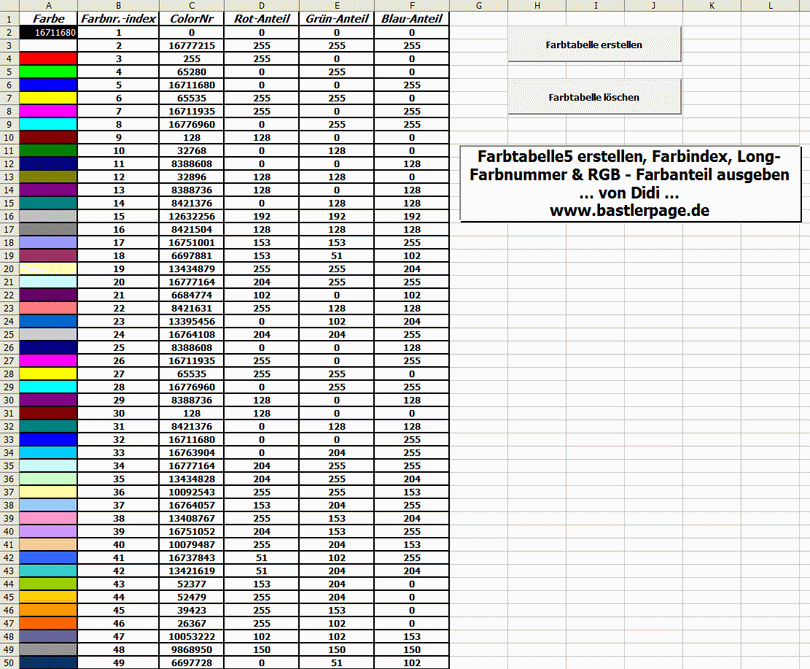
Task: Select row header 50
Action: tap(9, 662)
